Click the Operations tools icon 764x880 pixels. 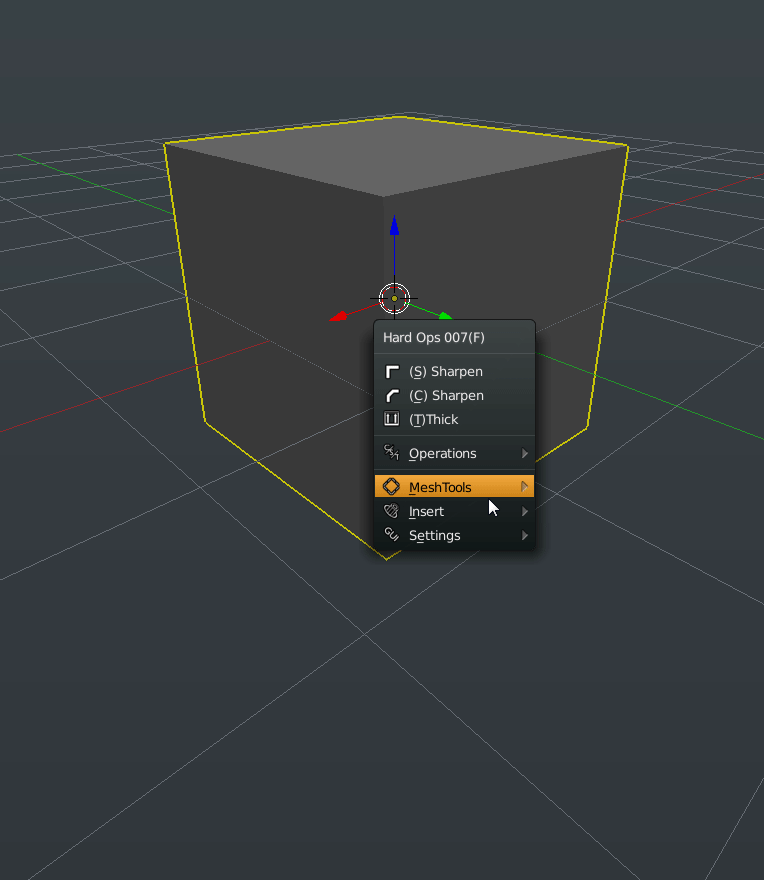tap(392, 453)
